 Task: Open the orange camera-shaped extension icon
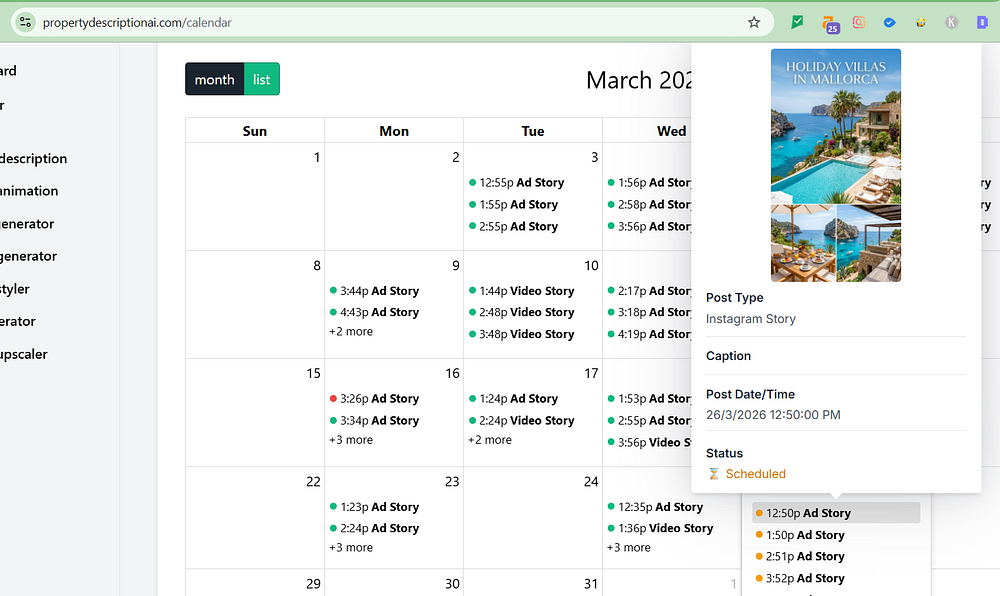point(859,22)
